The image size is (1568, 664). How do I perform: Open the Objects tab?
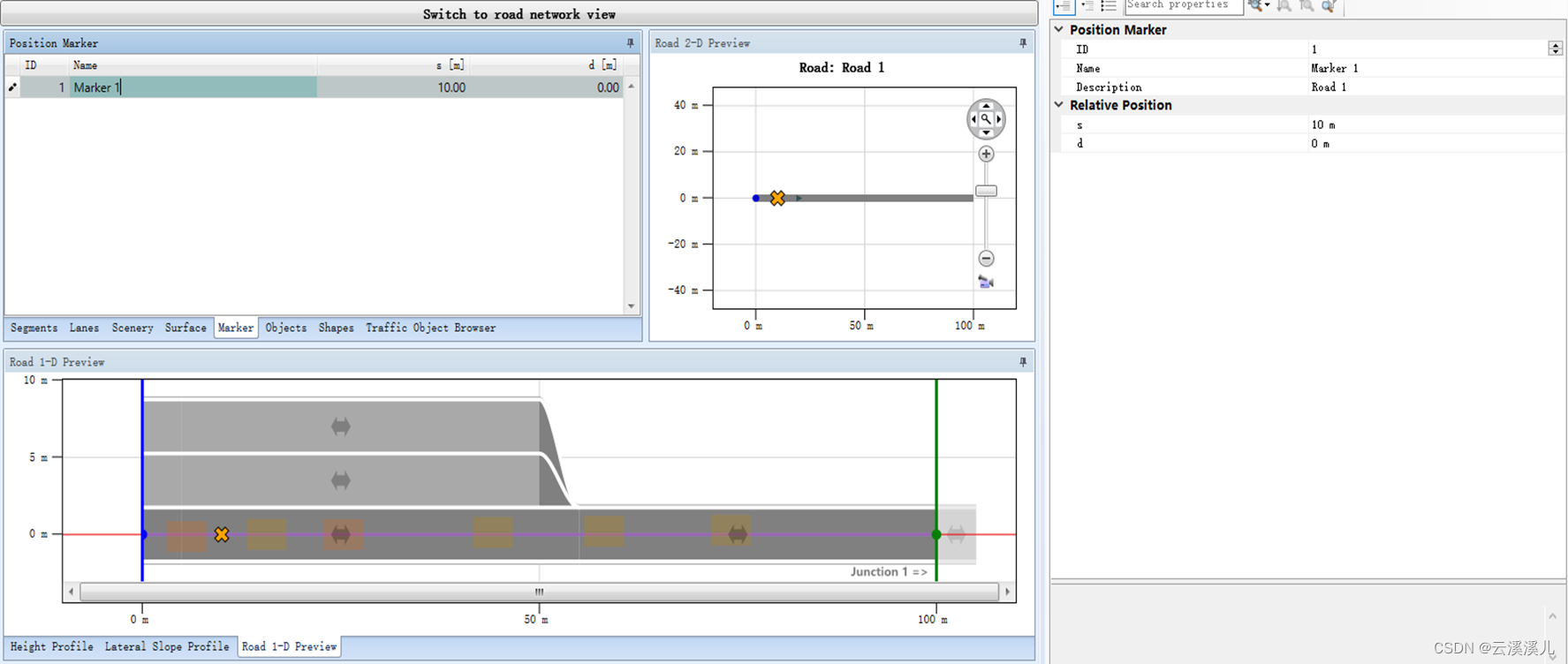click(x=286, y=328)
